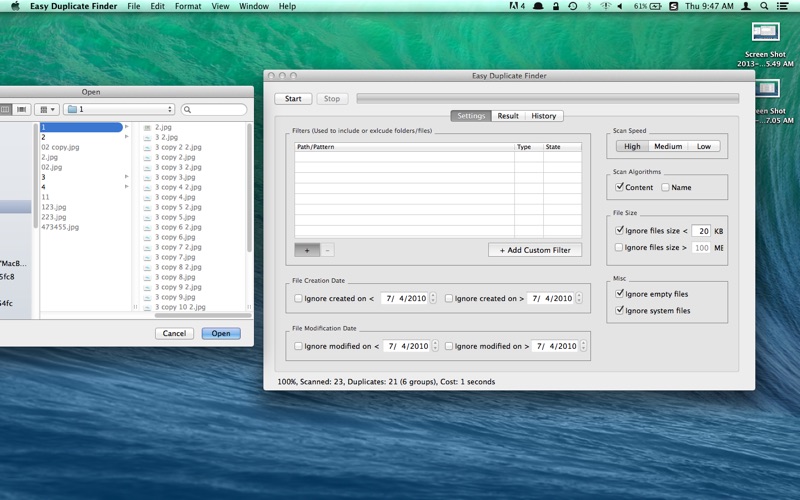
Task: Switch Open dialog to Cover Flow view
Action: [x=21, y=109]
